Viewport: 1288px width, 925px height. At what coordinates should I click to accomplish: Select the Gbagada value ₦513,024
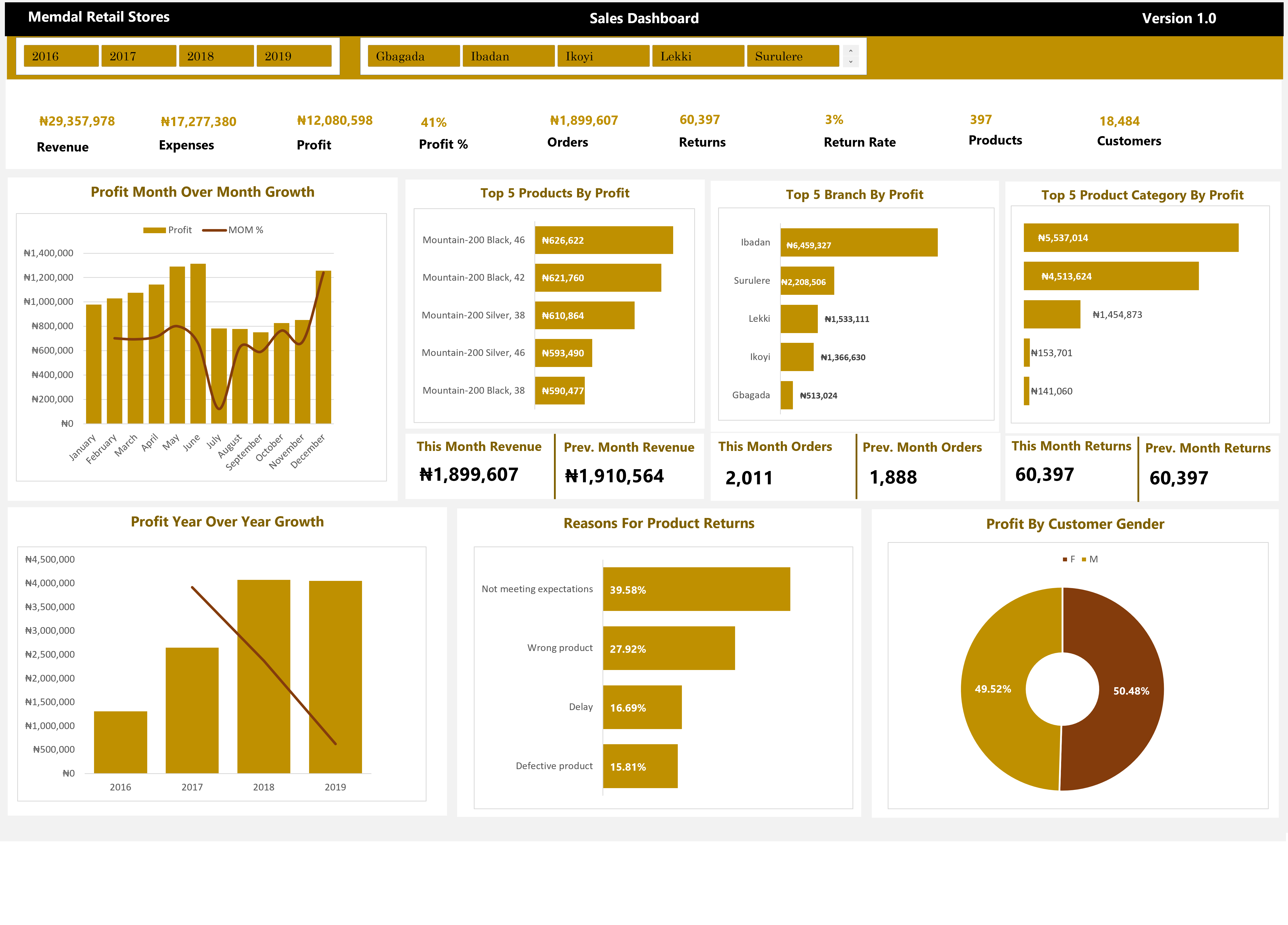818,396
